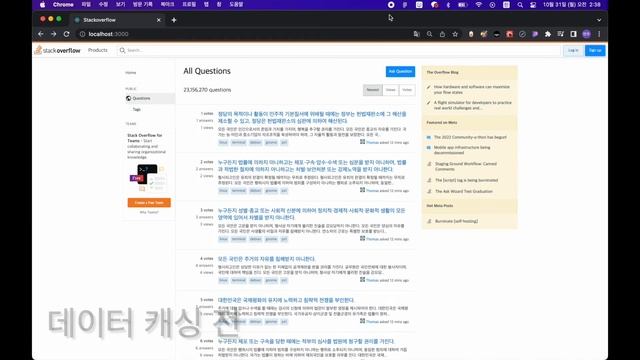Focus the Stack Overflow search field
Screen dimensions: 640x360
point(339,50)
